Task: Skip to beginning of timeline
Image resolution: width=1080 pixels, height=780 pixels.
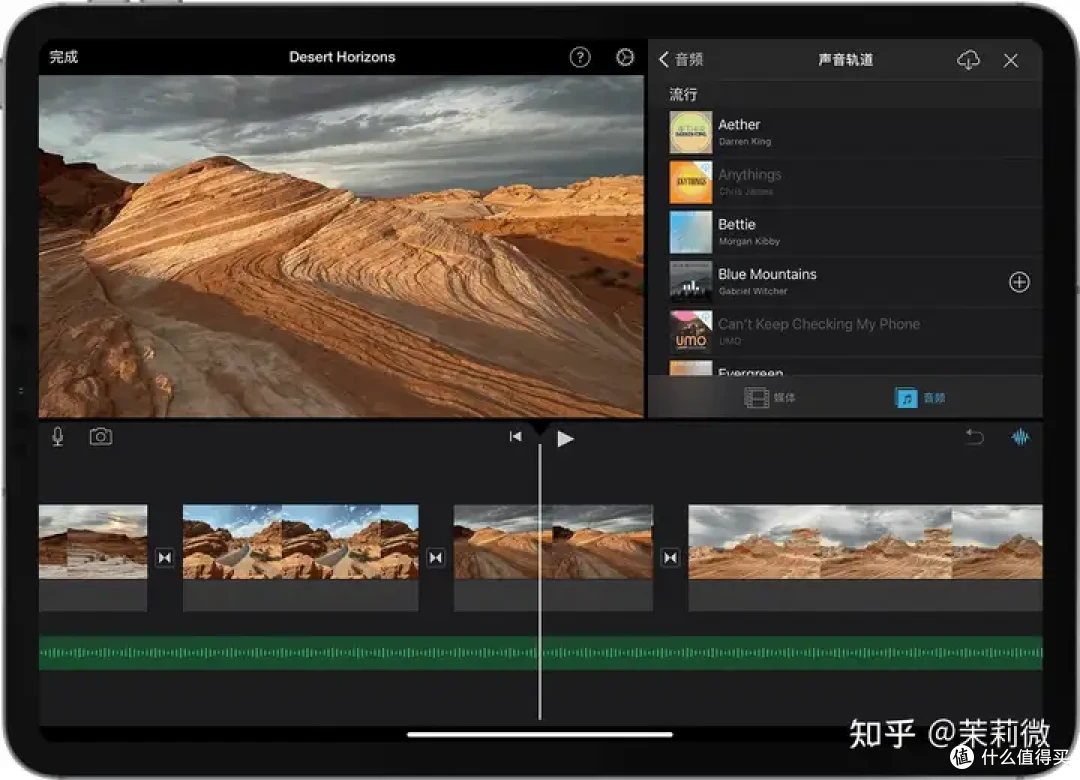Action: click(x=515, y=437)
